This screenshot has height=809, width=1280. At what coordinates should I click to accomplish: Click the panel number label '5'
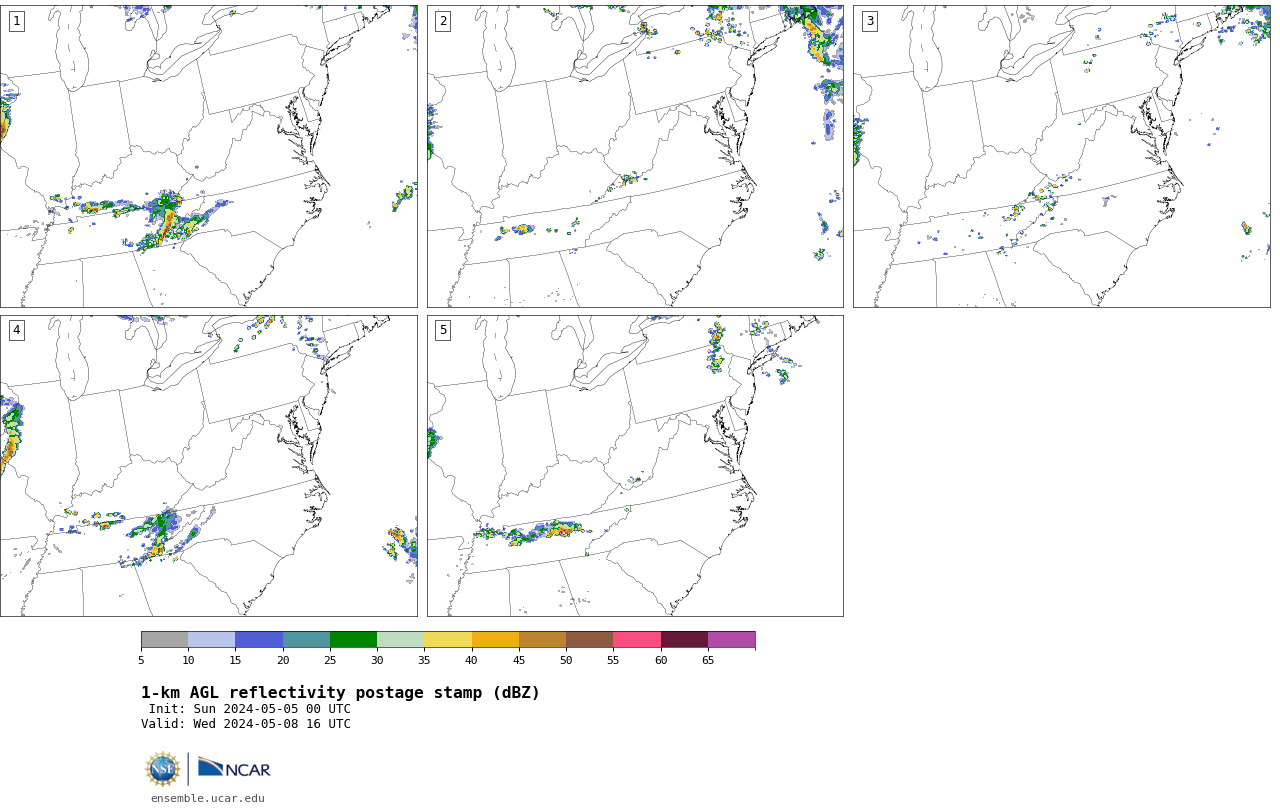coord(443,330)
